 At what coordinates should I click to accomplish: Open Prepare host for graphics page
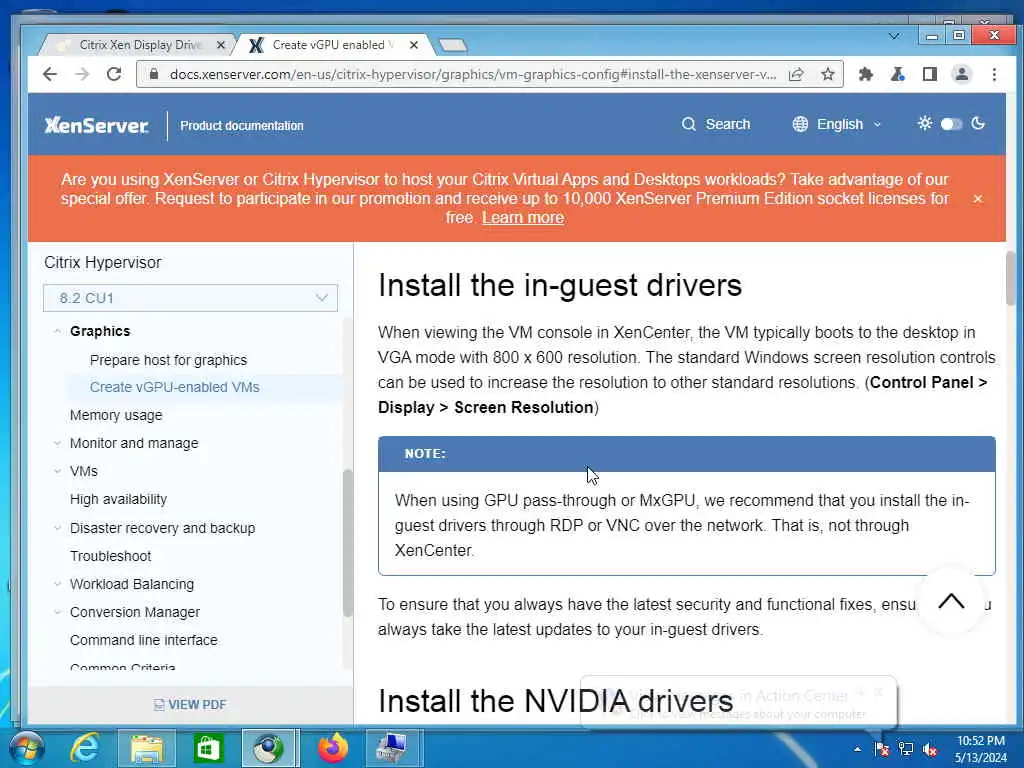(168, 360)
